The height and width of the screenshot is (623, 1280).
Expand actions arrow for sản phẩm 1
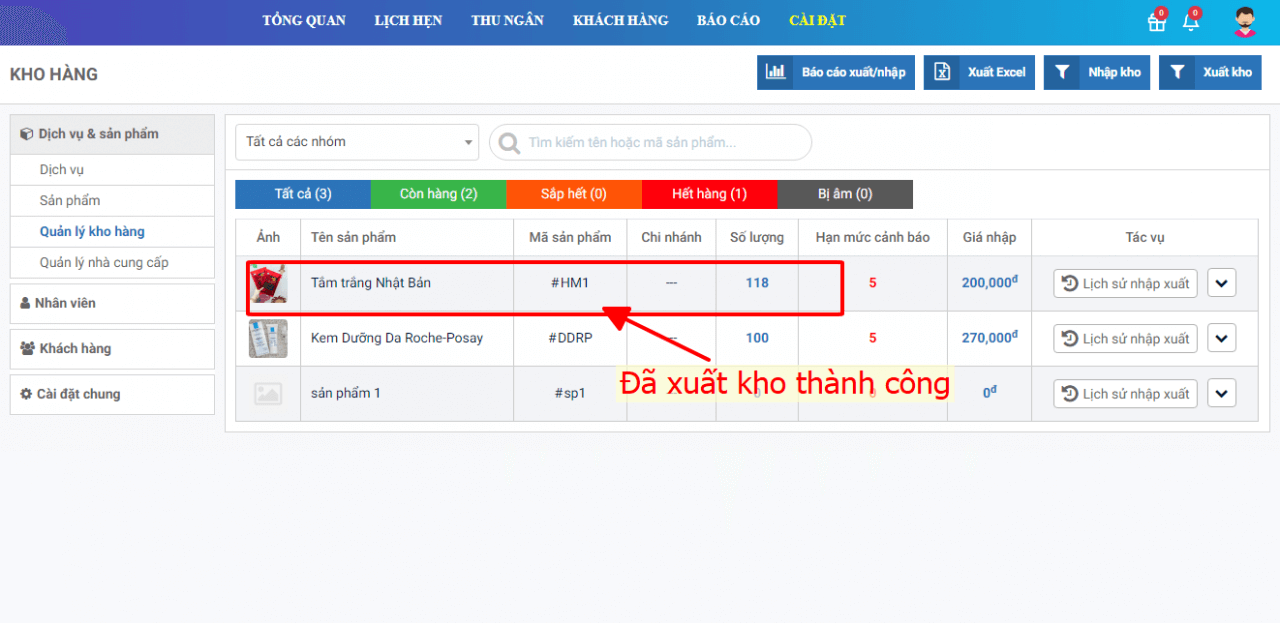click(1221, 393)
